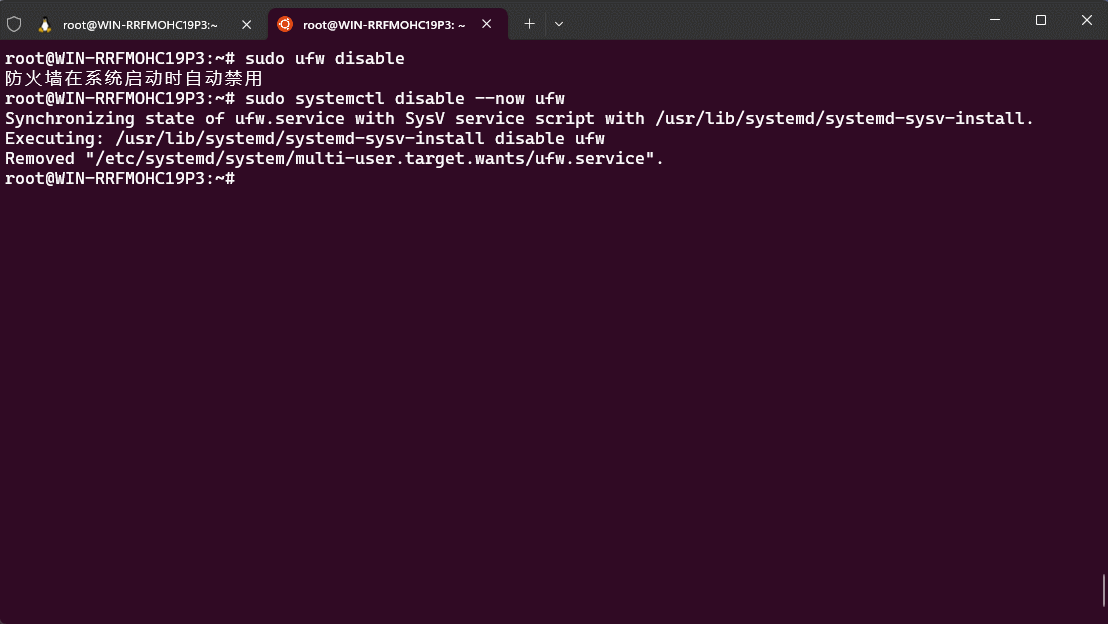Select the active Ubuntu root@WIN-RRFMOHC19P3 tab
The height and width of the screenshot is (624, 1108).
pos(384,24)
